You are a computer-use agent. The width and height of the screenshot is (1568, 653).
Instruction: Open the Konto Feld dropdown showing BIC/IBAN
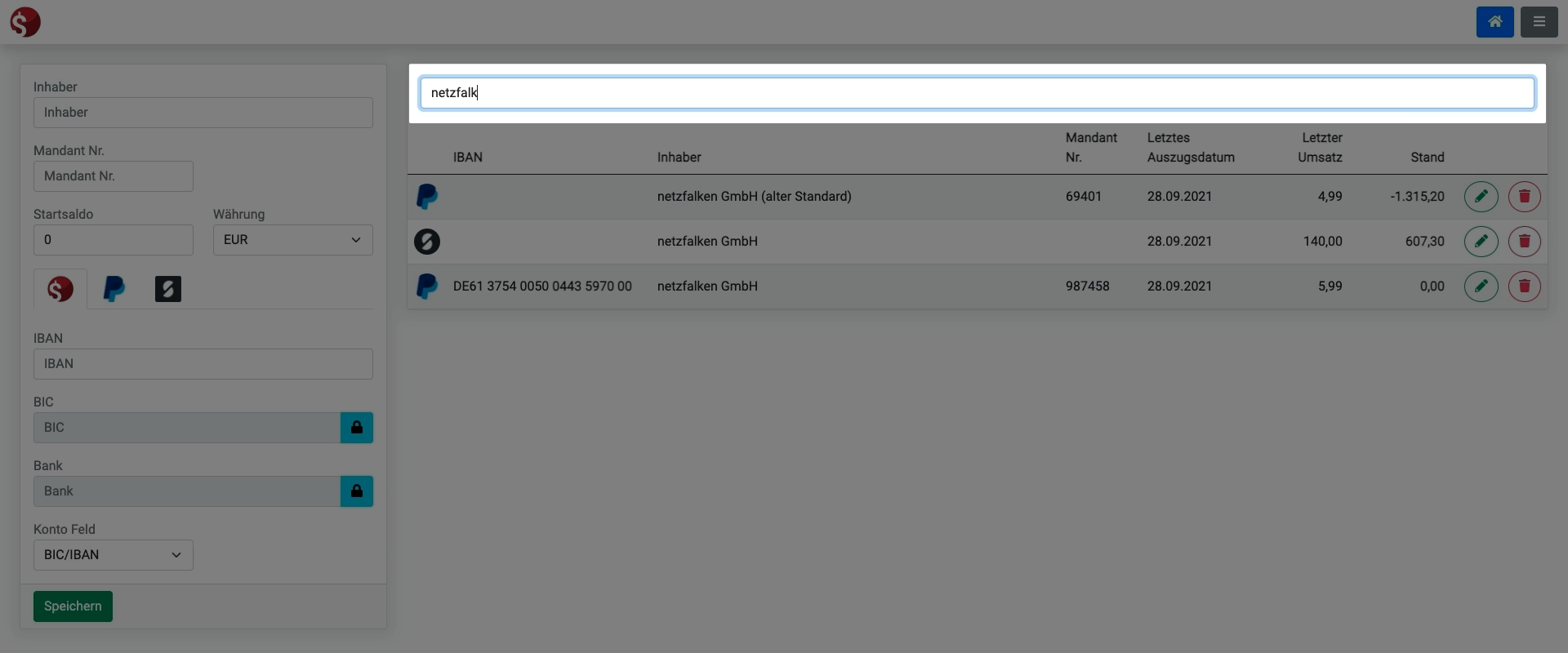tap(114, 555)
